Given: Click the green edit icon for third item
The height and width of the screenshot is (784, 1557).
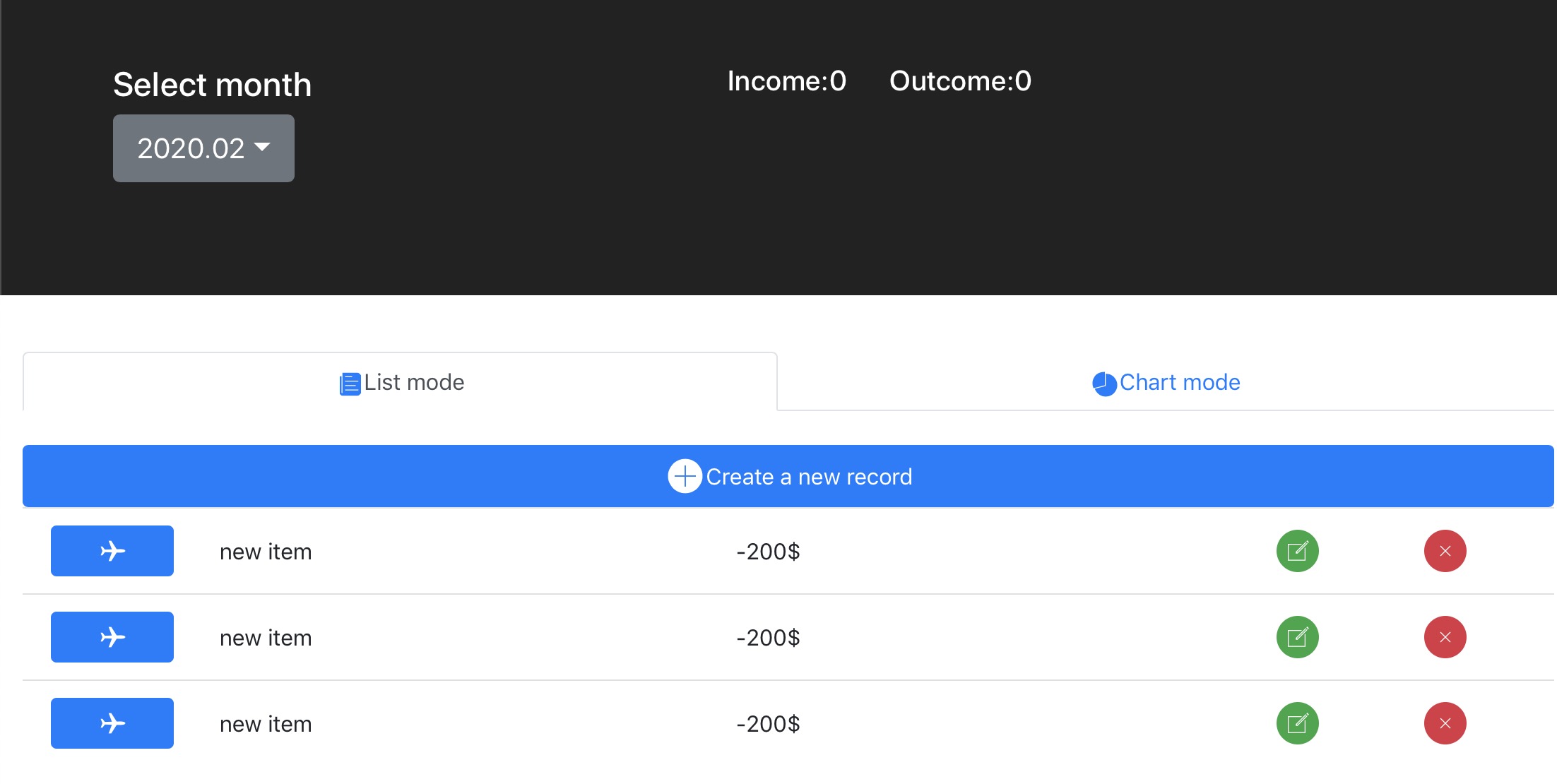Looking at the screenshot, I should (1298, 723).
